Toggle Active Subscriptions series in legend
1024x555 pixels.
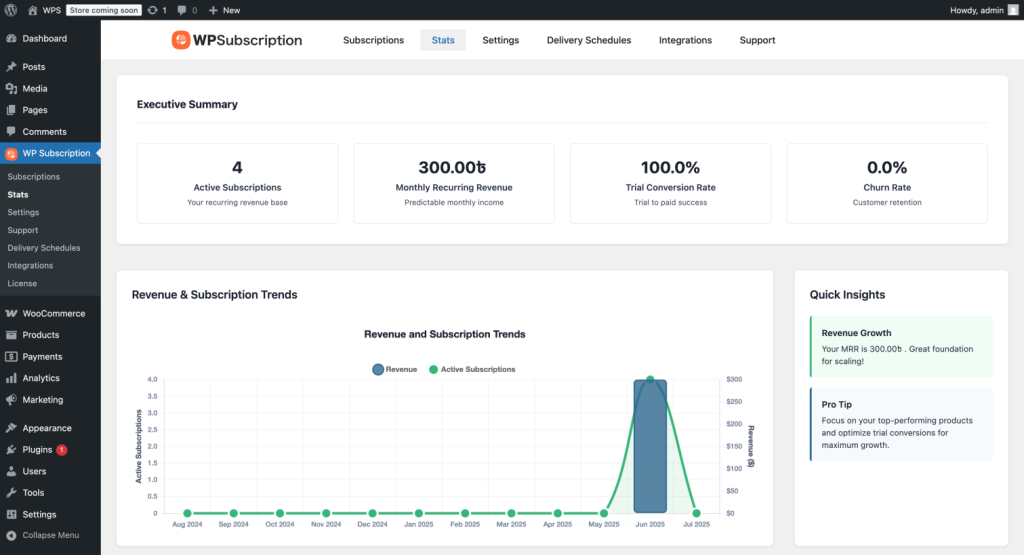(x=472, y=370)
